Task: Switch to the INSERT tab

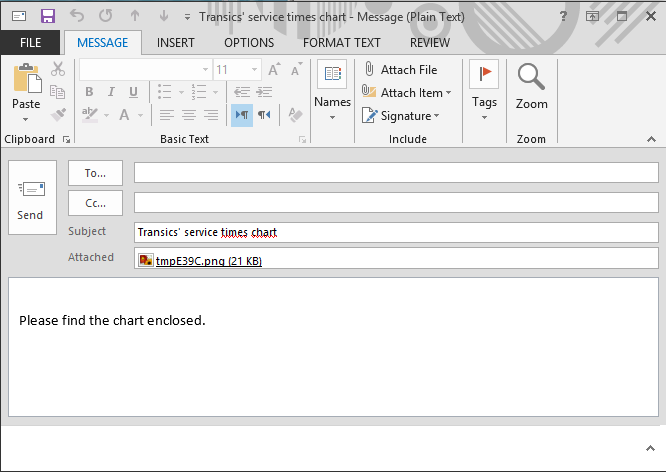Action: [176, 43]
